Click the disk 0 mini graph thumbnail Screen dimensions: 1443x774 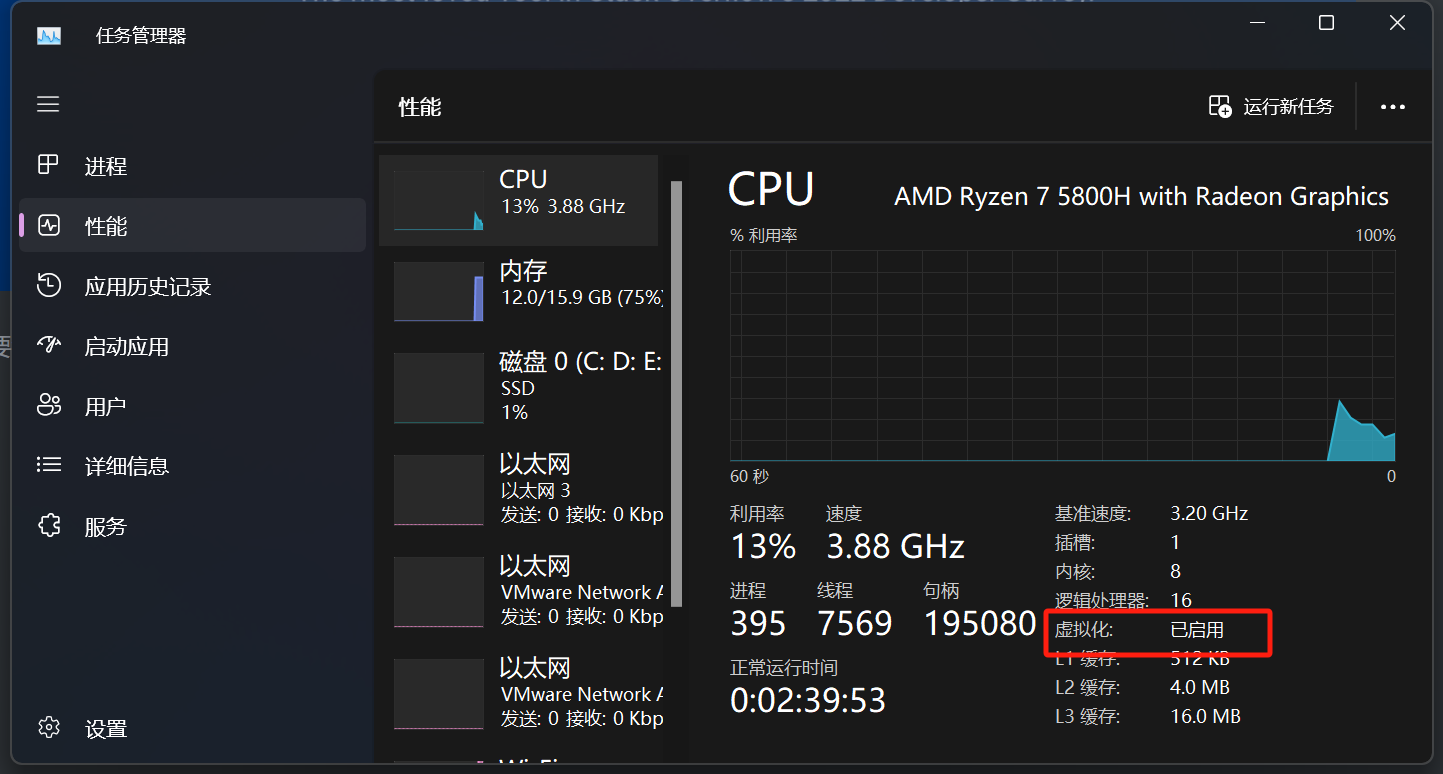click(x=438, y=388)
